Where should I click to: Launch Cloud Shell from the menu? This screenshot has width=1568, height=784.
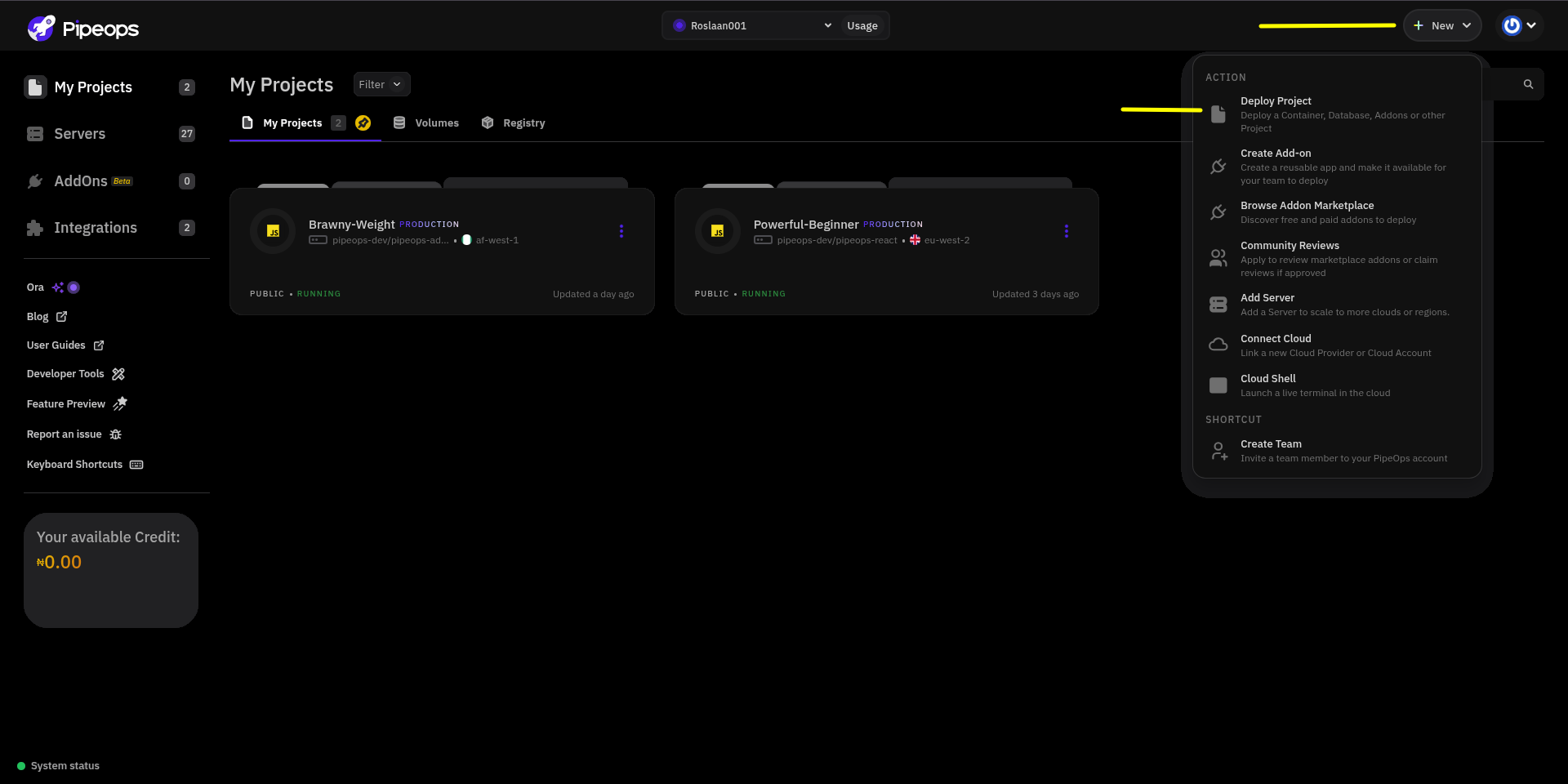pos(1337,385)
